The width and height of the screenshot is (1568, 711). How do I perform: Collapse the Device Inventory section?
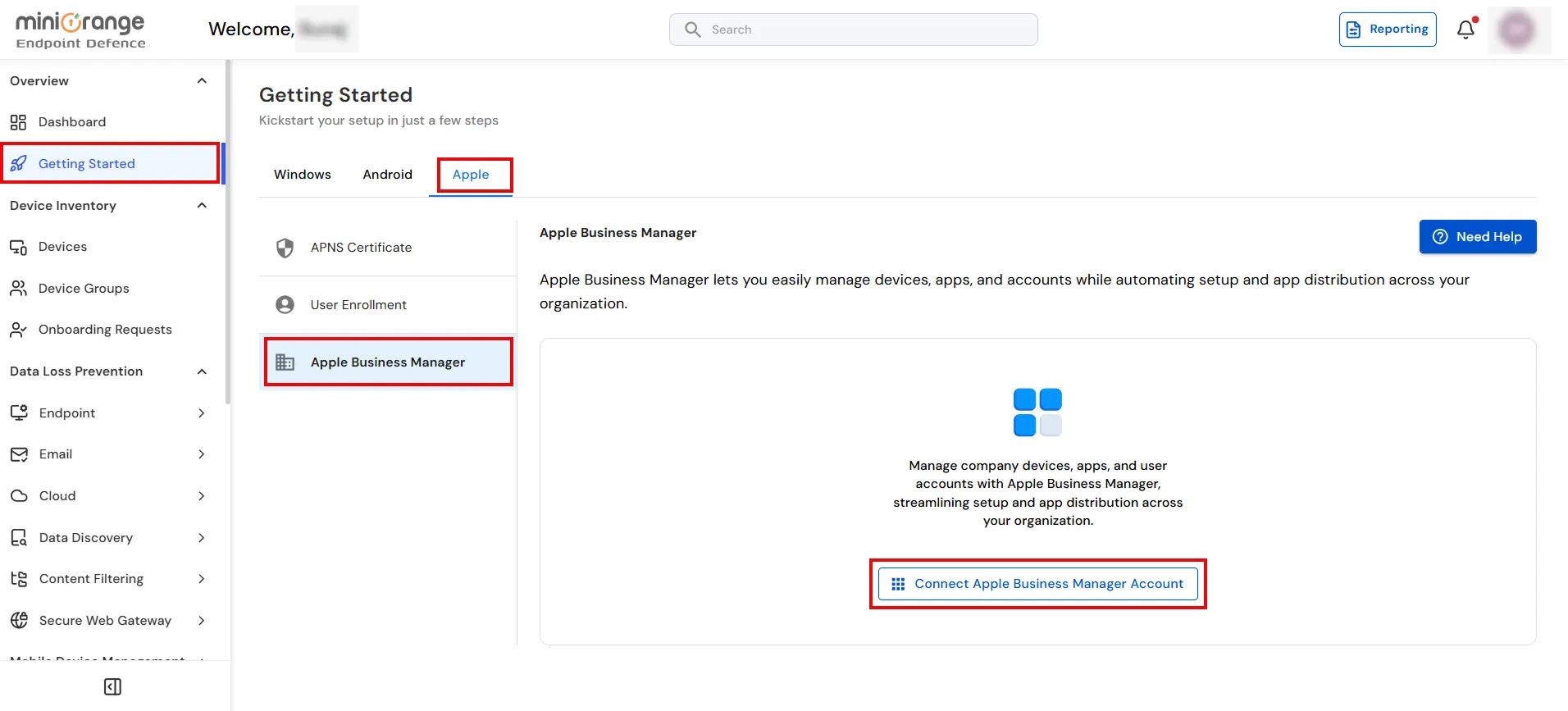202,205
